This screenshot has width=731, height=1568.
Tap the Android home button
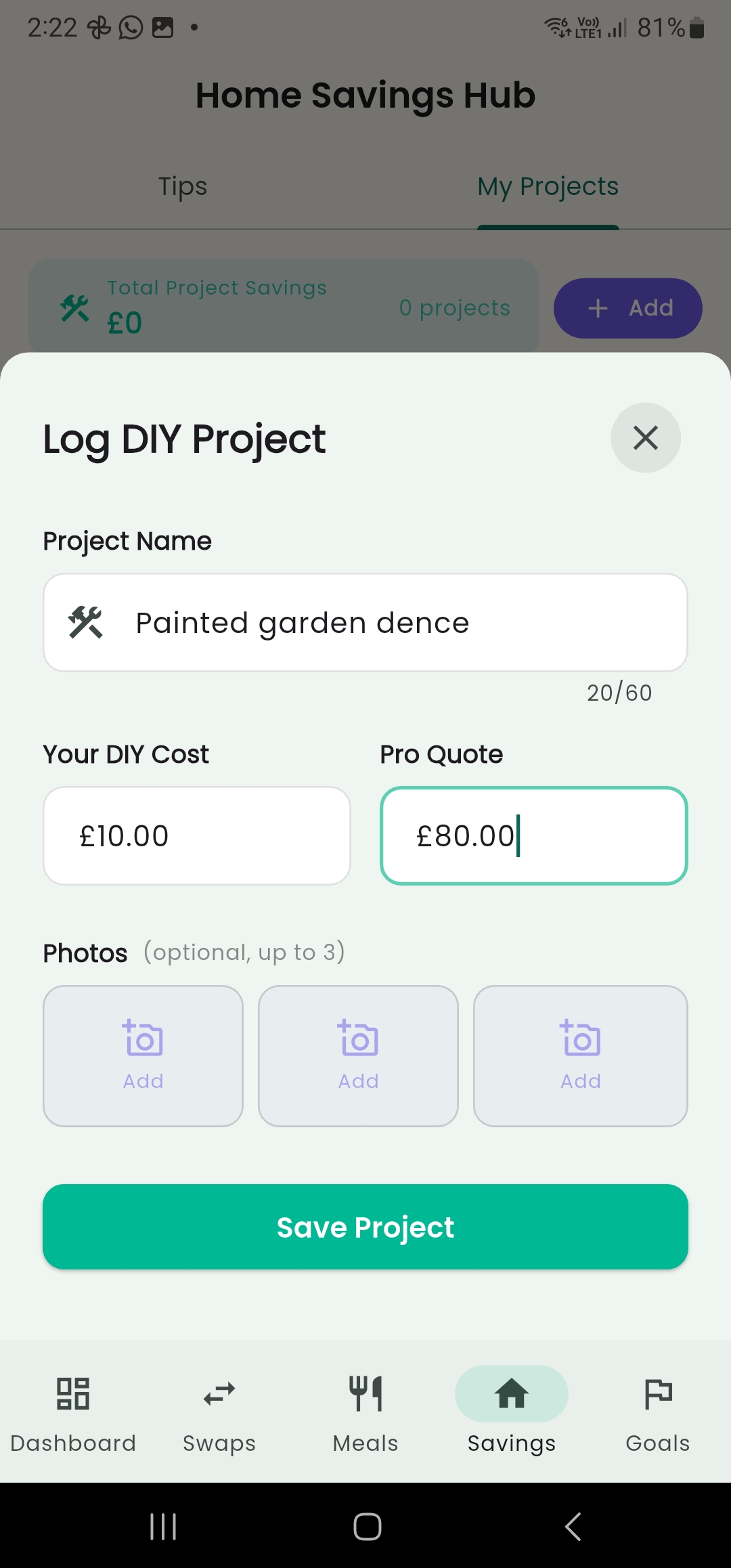point(367,1527)
